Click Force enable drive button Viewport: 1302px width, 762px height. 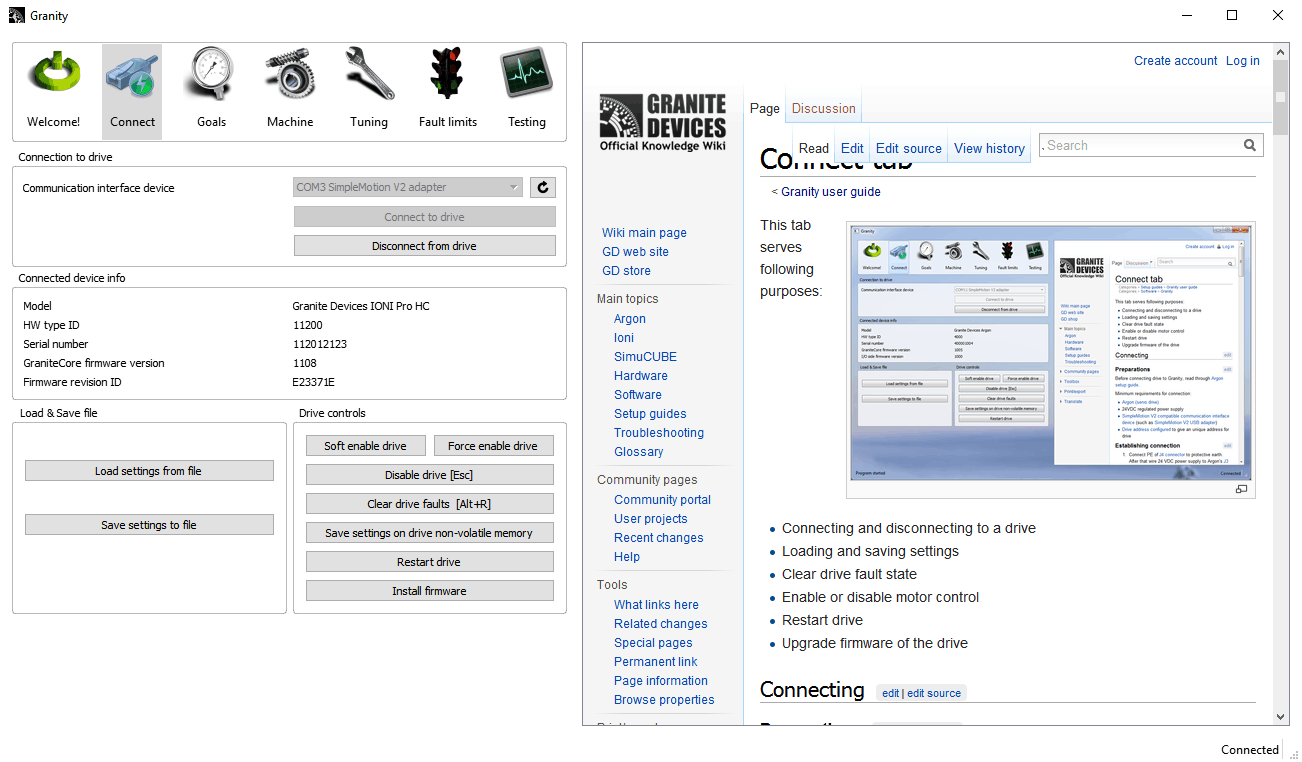pyautogui.click(x=493, y=446)
